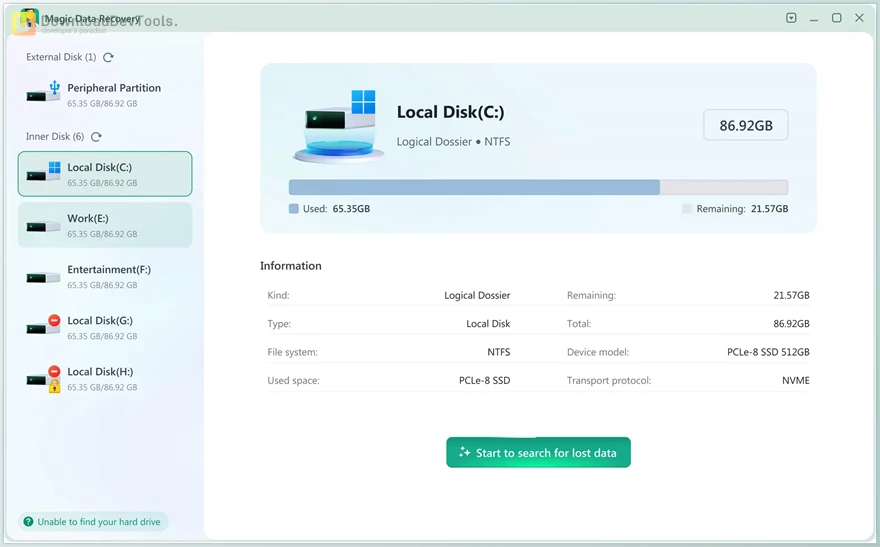Maximize the Magic Data Recovery window

pyautogui.click(x=836, y=18)
